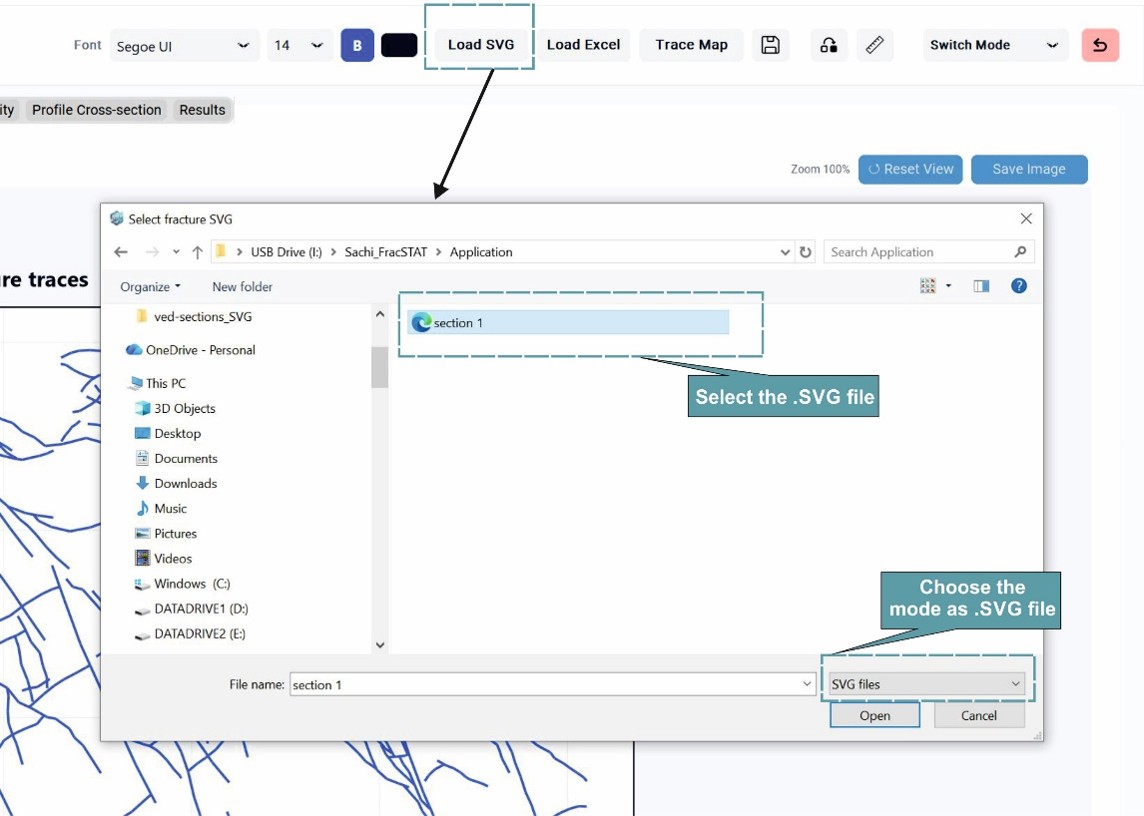Expand the File name dropdown arrow
Viewport: 1144px width, 816px height.
tap(807, 685)
